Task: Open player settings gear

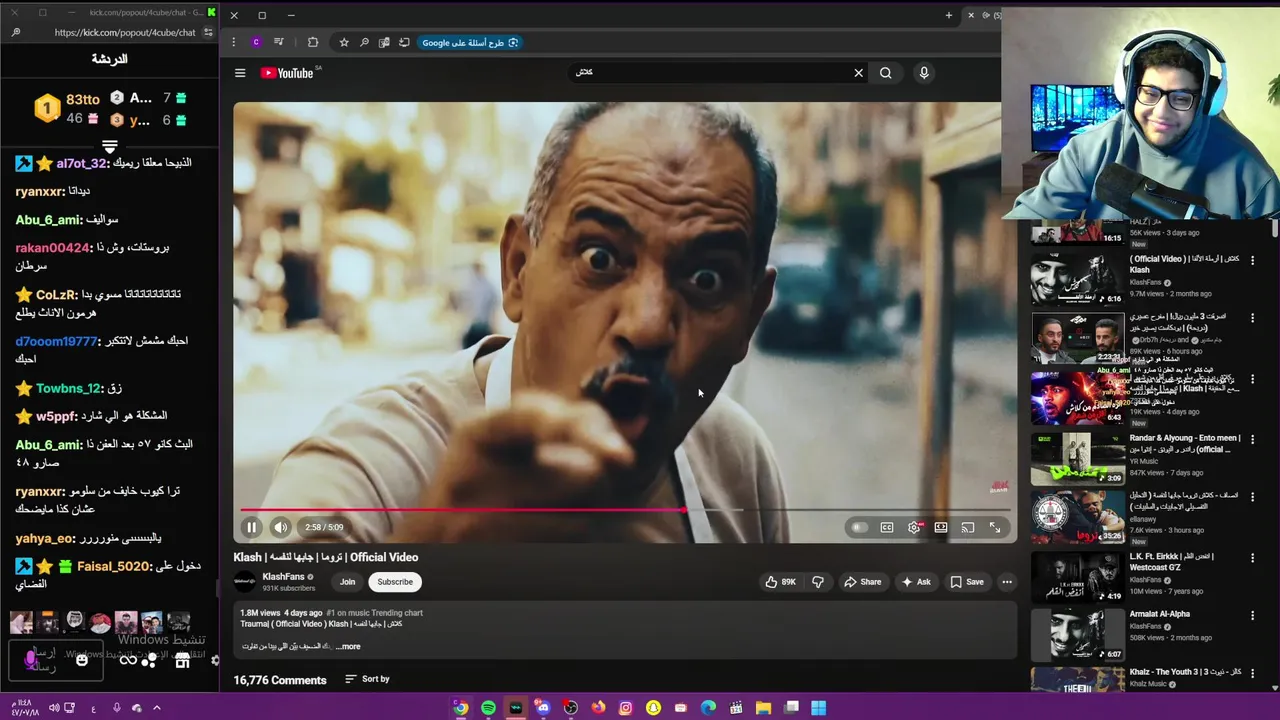Action: coord(914,527)
